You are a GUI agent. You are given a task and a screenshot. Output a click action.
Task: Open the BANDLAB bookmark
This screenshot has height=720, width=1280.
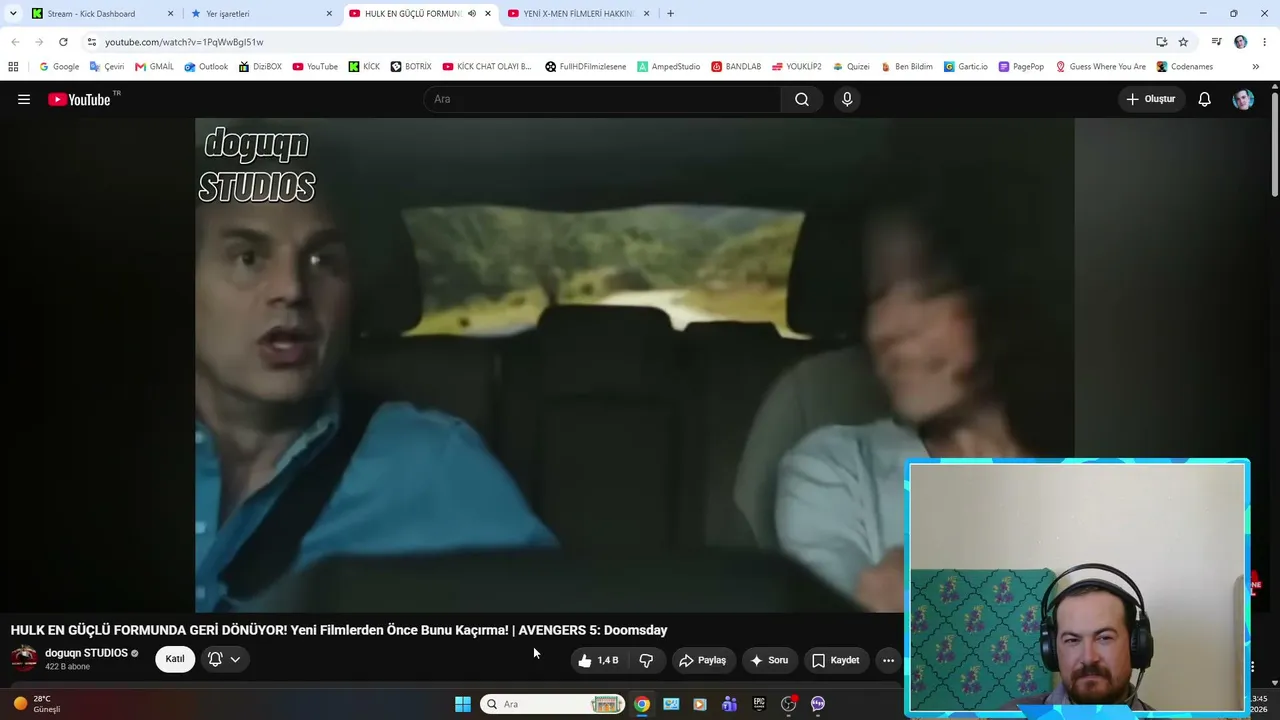click(736, 67)
